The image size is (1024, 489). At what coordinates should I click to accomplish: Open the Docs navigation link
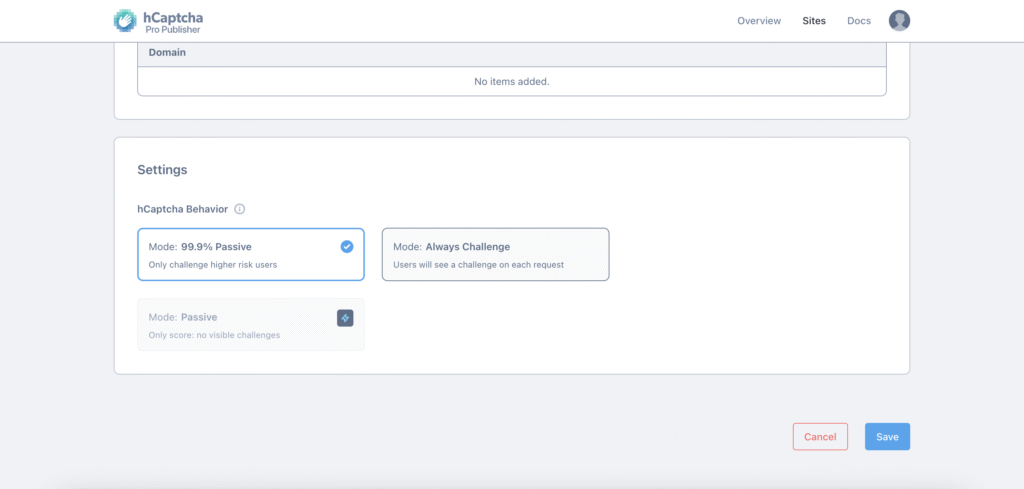tap(858, 21)
